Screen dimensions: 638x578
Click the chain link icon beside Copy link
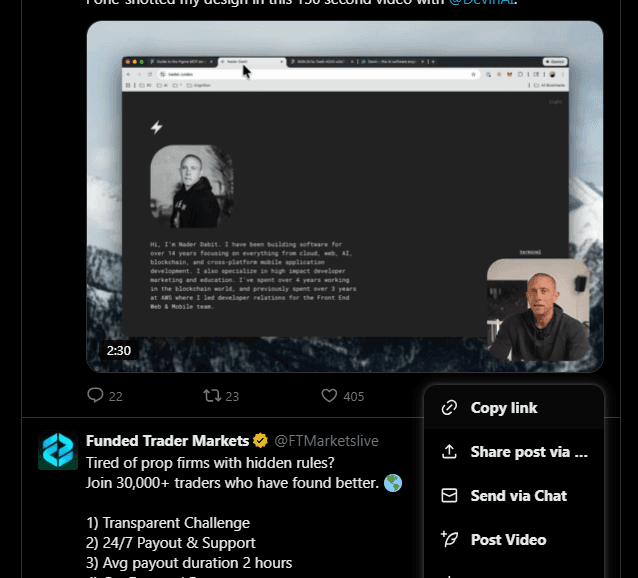(449, 408)
